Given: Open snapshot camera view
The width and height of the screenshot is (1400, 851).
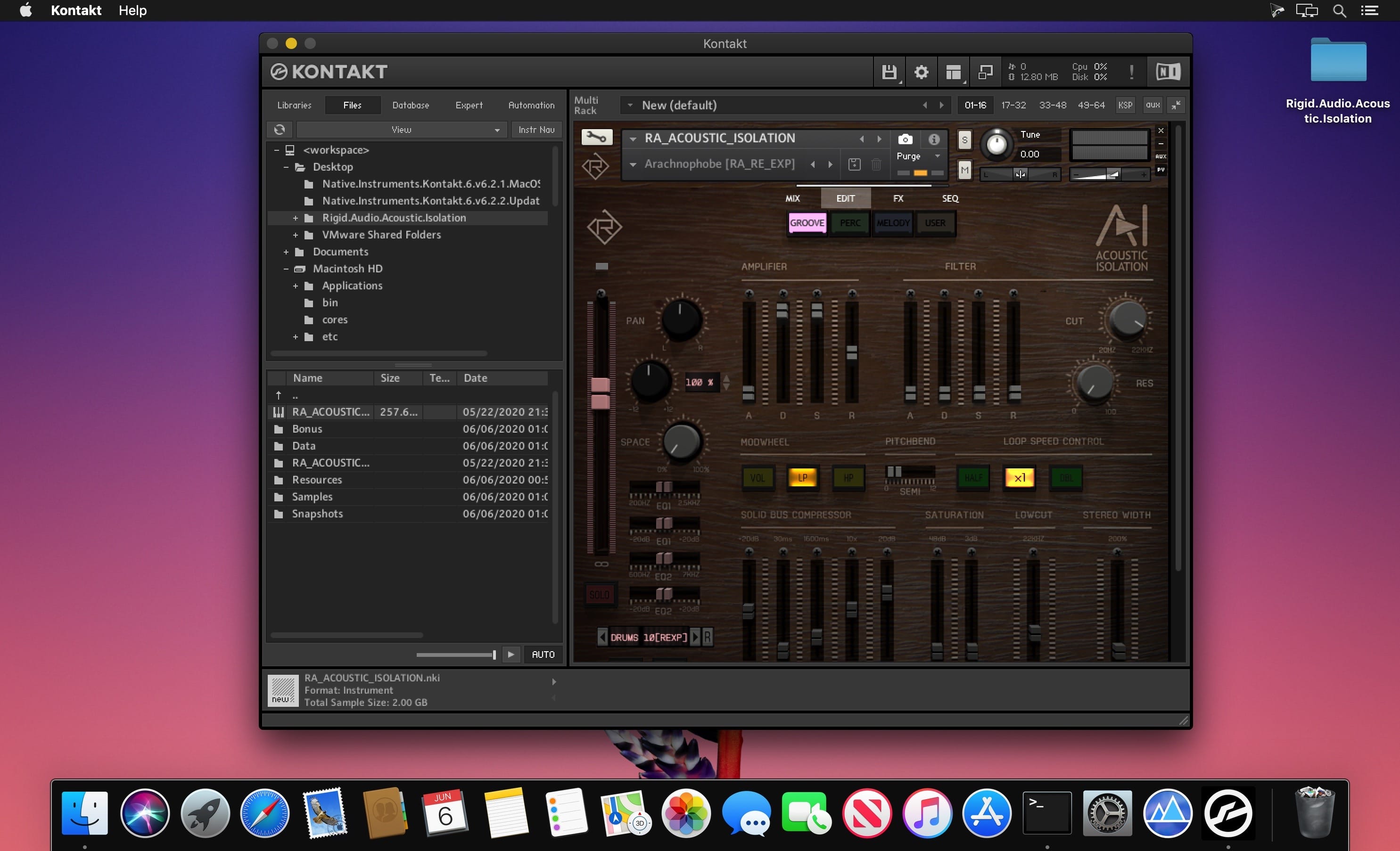Looking at the screenshot, I should pyautogui.click(x=905, y=139).
